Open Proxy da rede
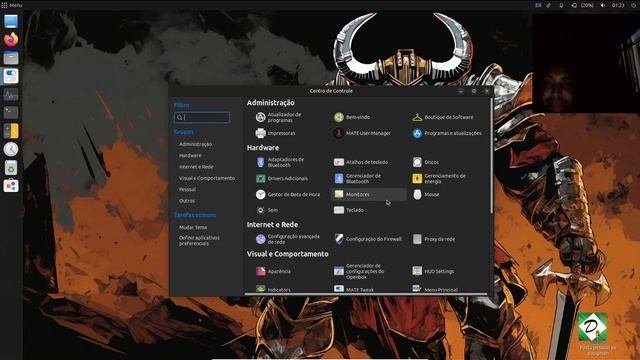Viewport: 640px width, 360px height. [433, 239]
